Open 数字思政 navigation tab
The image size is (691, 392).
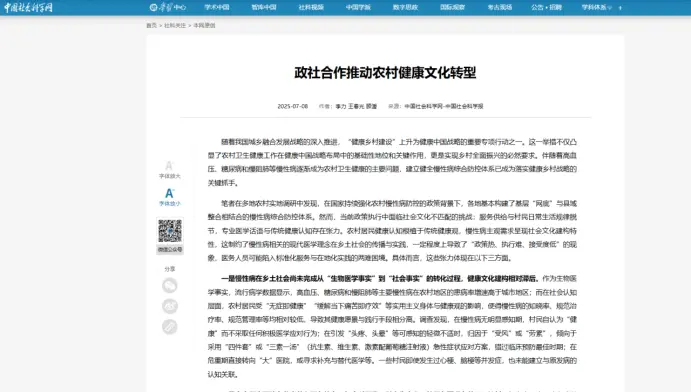tap(405, 7)
